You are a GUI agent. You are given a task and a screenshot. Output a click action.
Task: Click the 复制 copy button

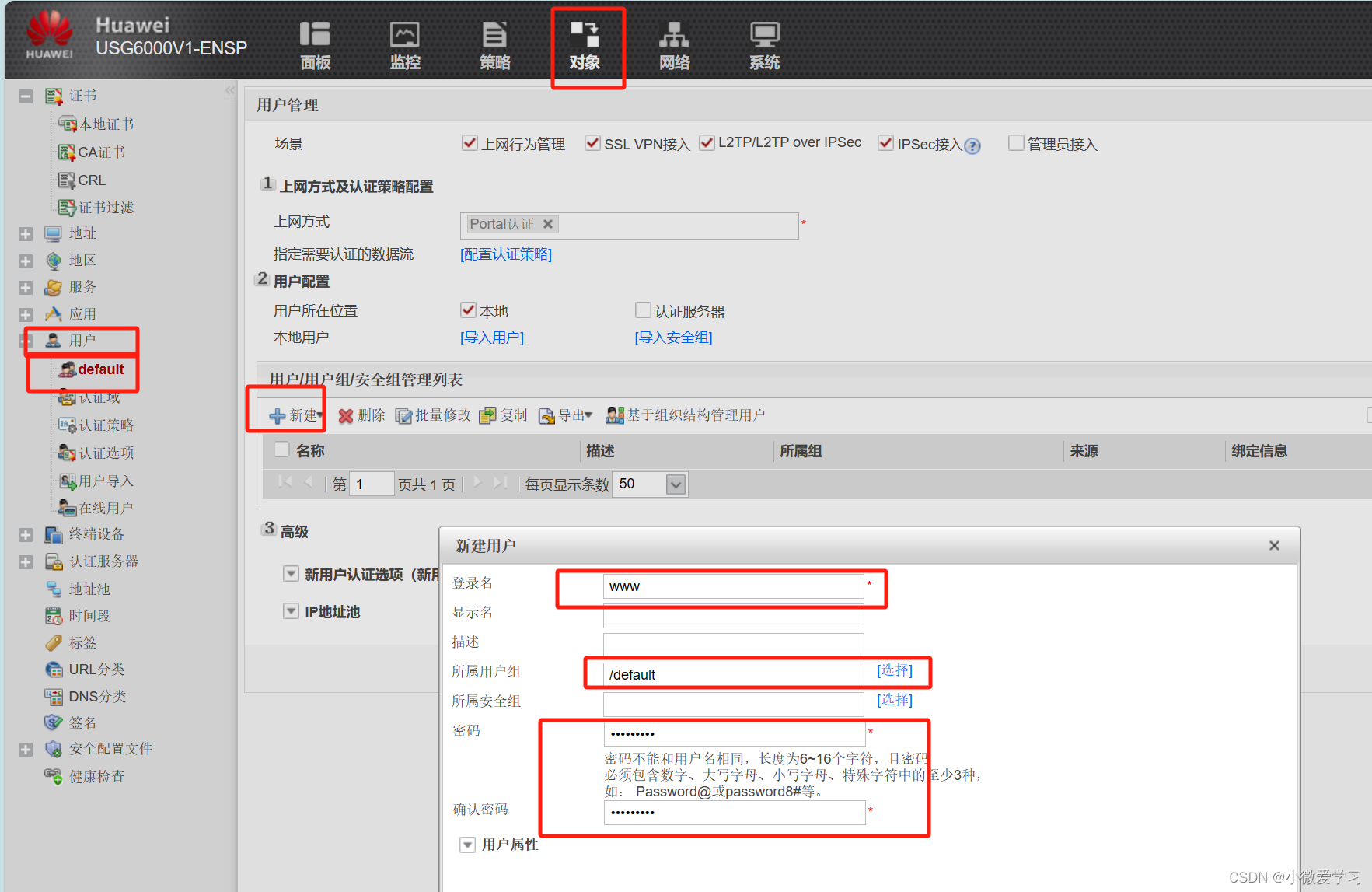(x=503, y=415)
